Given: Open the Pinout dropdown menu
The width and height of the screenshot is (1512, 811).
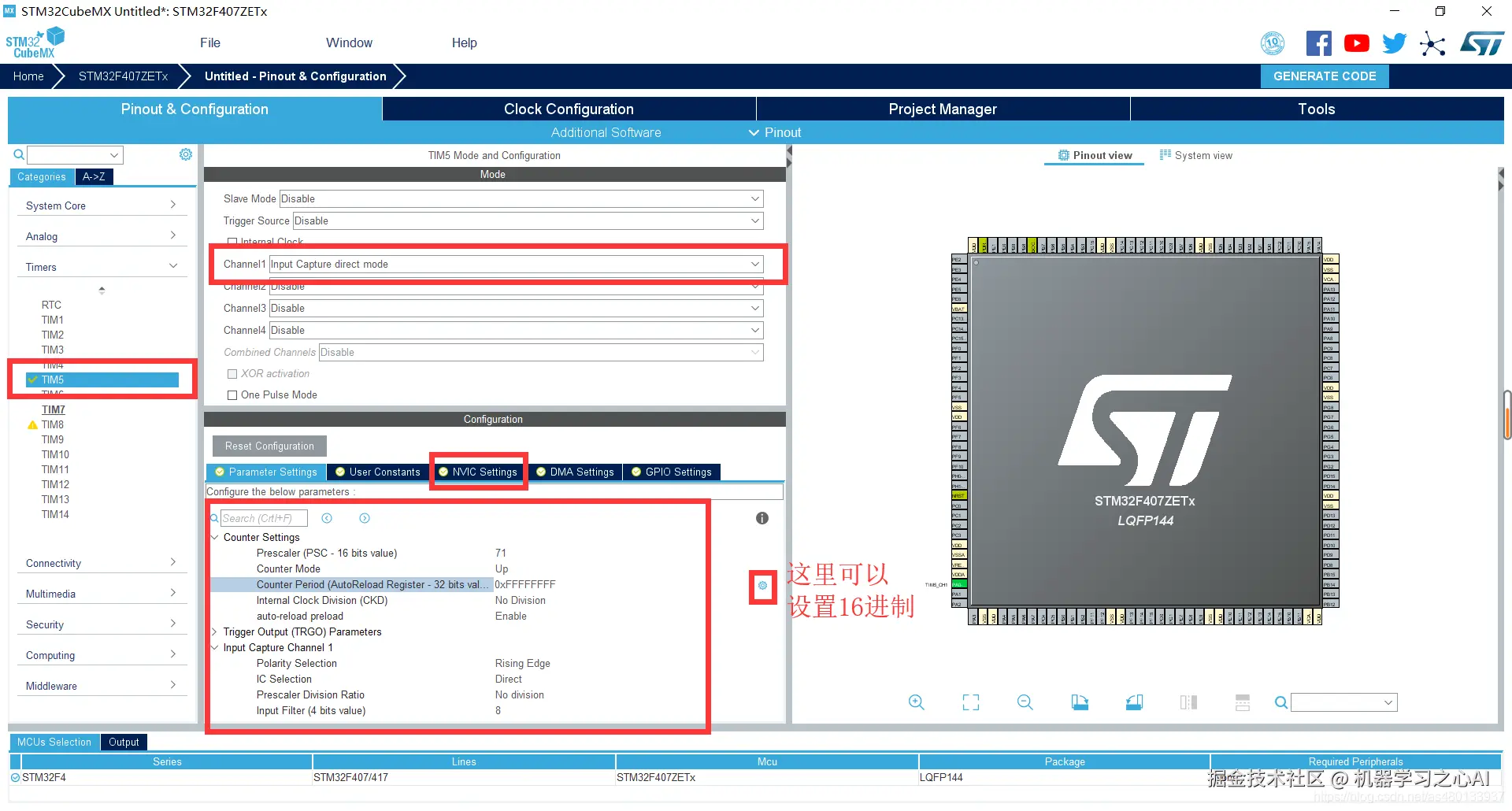Looking at the screenshot, I should click(x=775, y=133).
